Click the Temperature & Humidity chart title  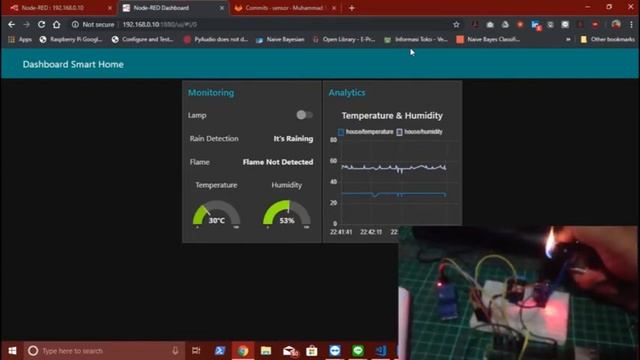click(x=392, y=116)
